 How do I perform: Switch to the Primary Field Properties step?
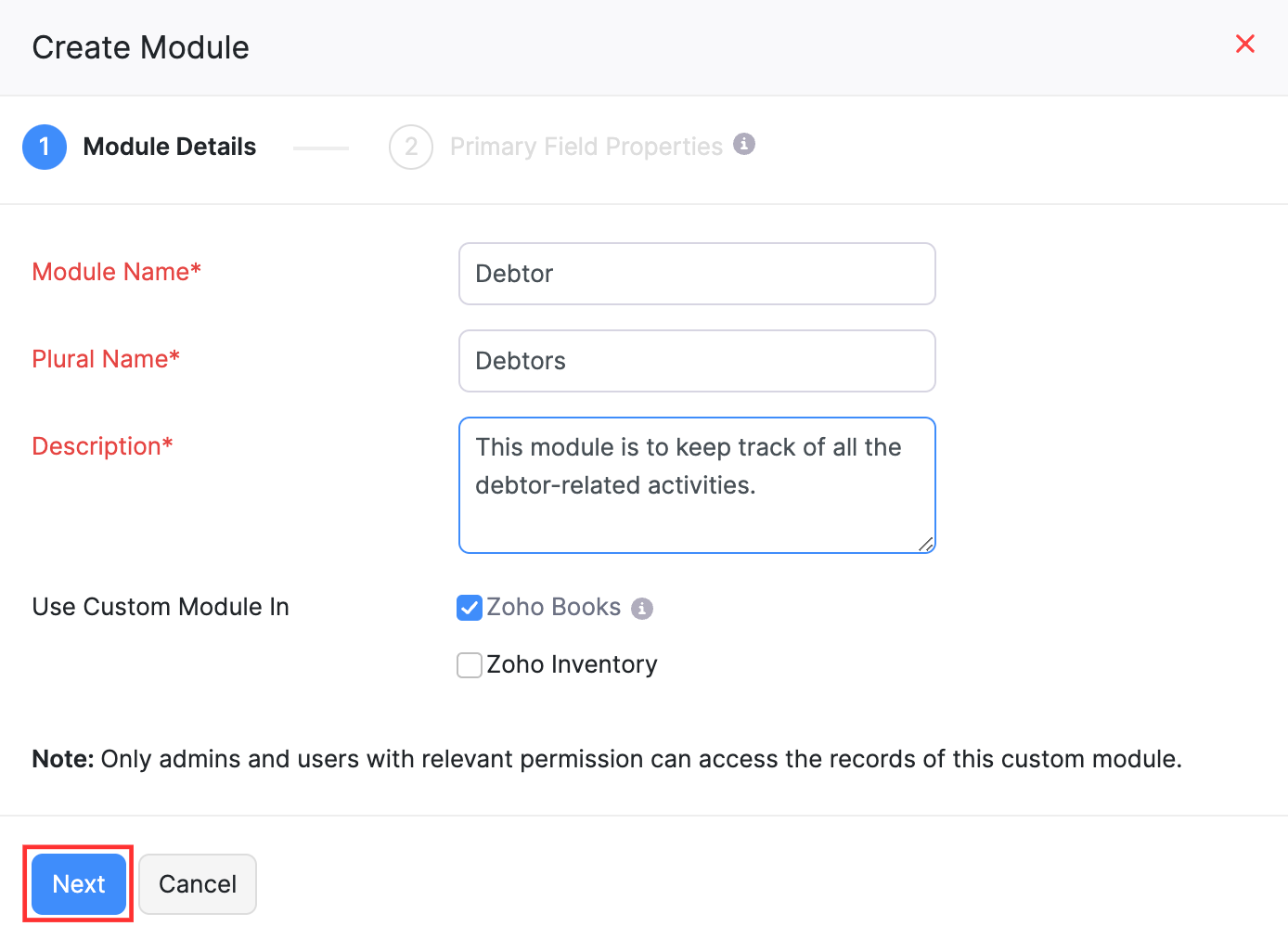pyautogui.click(x=586, y=146)
